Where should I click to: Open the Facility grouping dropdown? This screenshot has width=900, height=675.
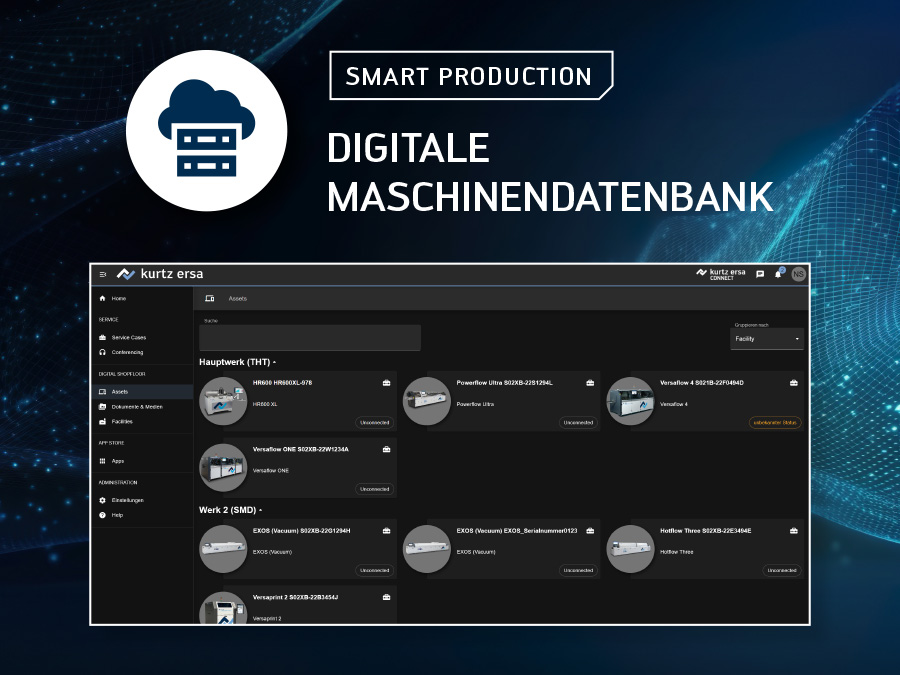click(767, 339)
